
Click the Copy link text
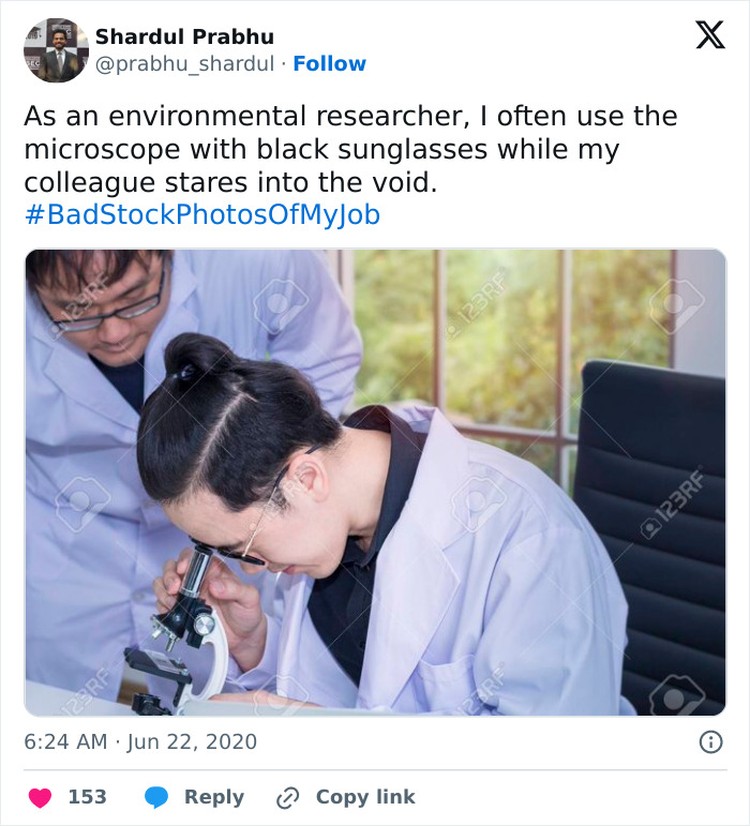(x=366, y=797)
